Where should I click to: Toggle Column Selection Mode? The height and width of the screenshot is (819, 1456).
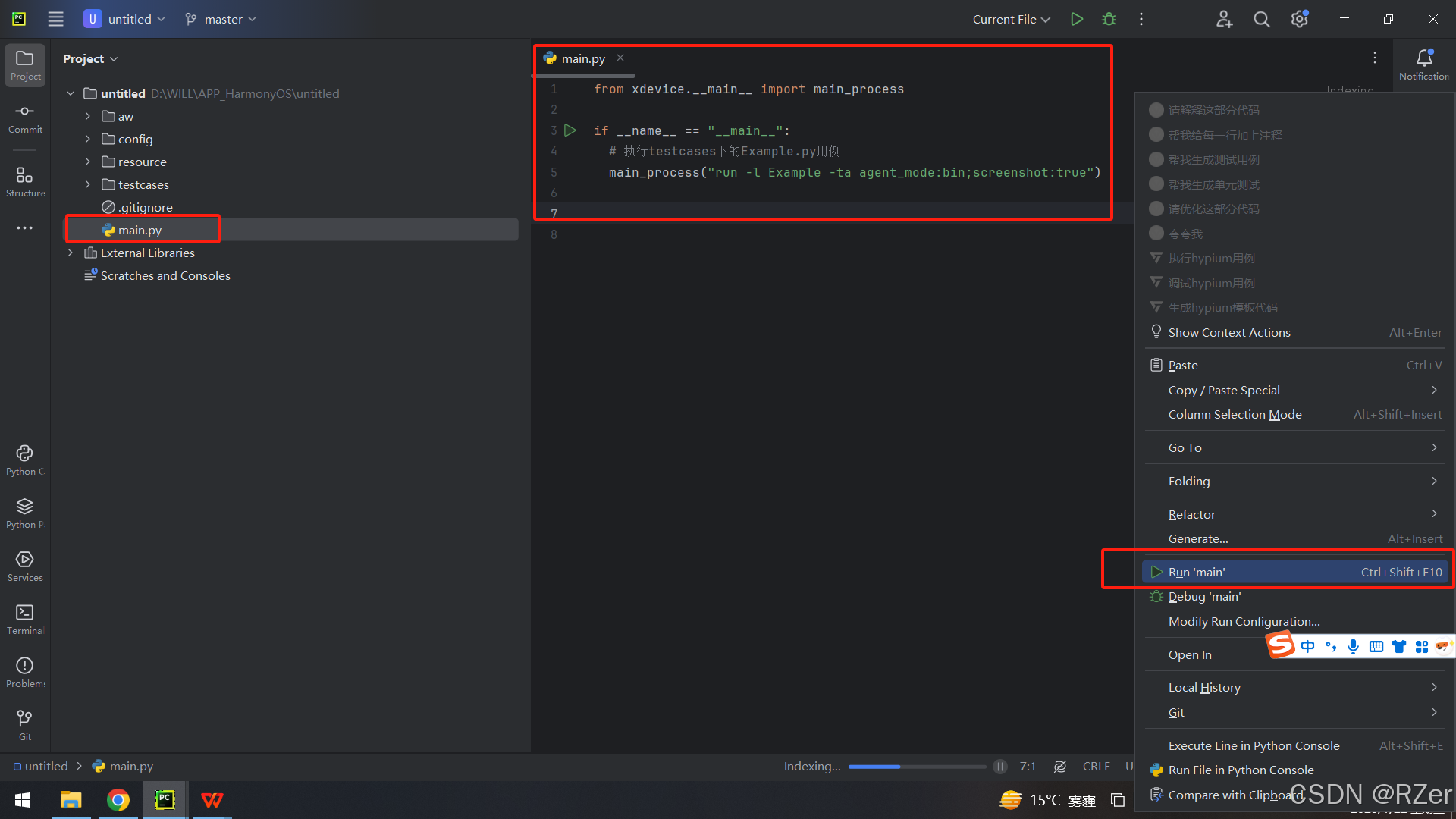1294,414
